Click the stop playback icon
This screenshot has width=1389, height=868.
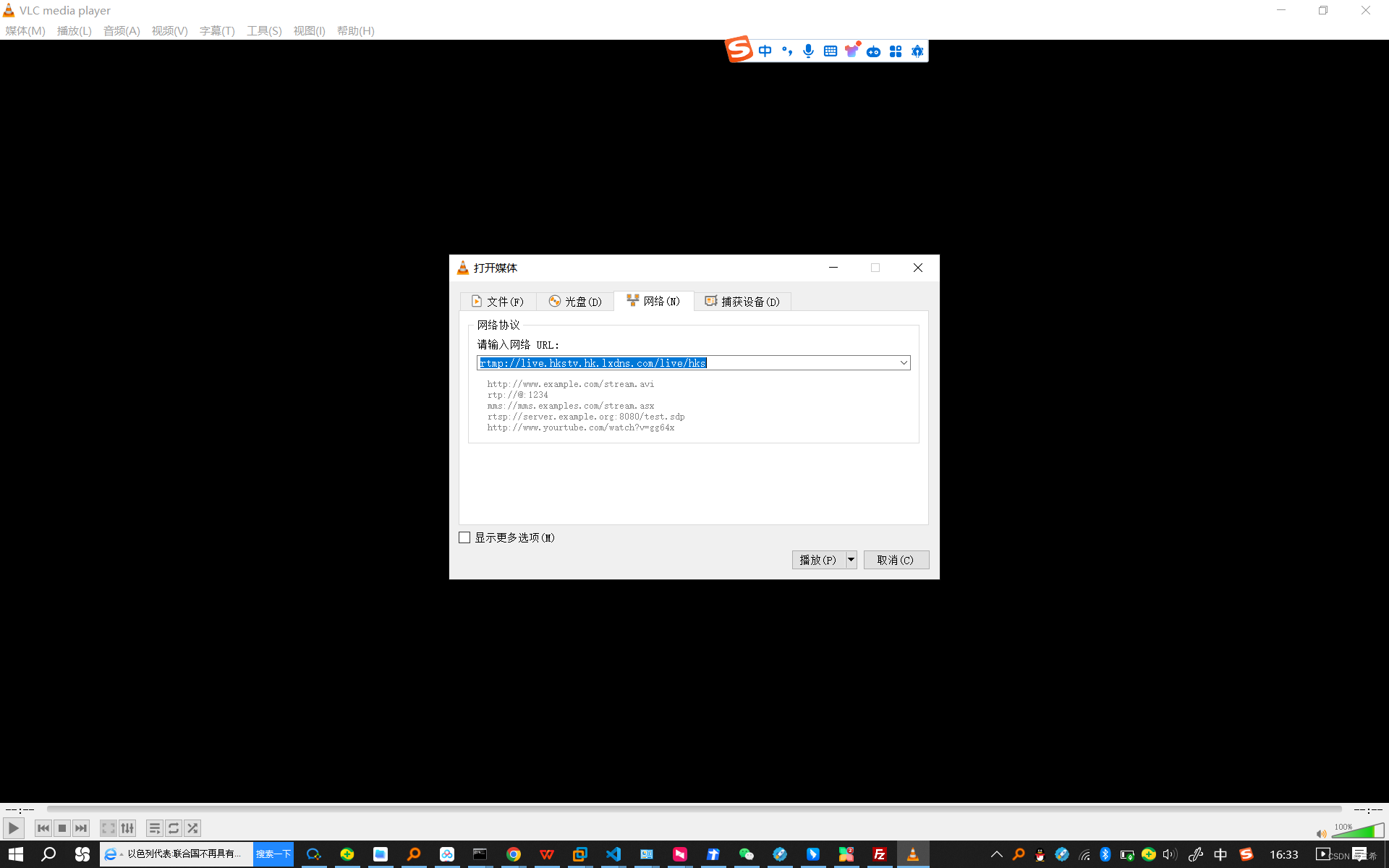click(x=62, y=828)
